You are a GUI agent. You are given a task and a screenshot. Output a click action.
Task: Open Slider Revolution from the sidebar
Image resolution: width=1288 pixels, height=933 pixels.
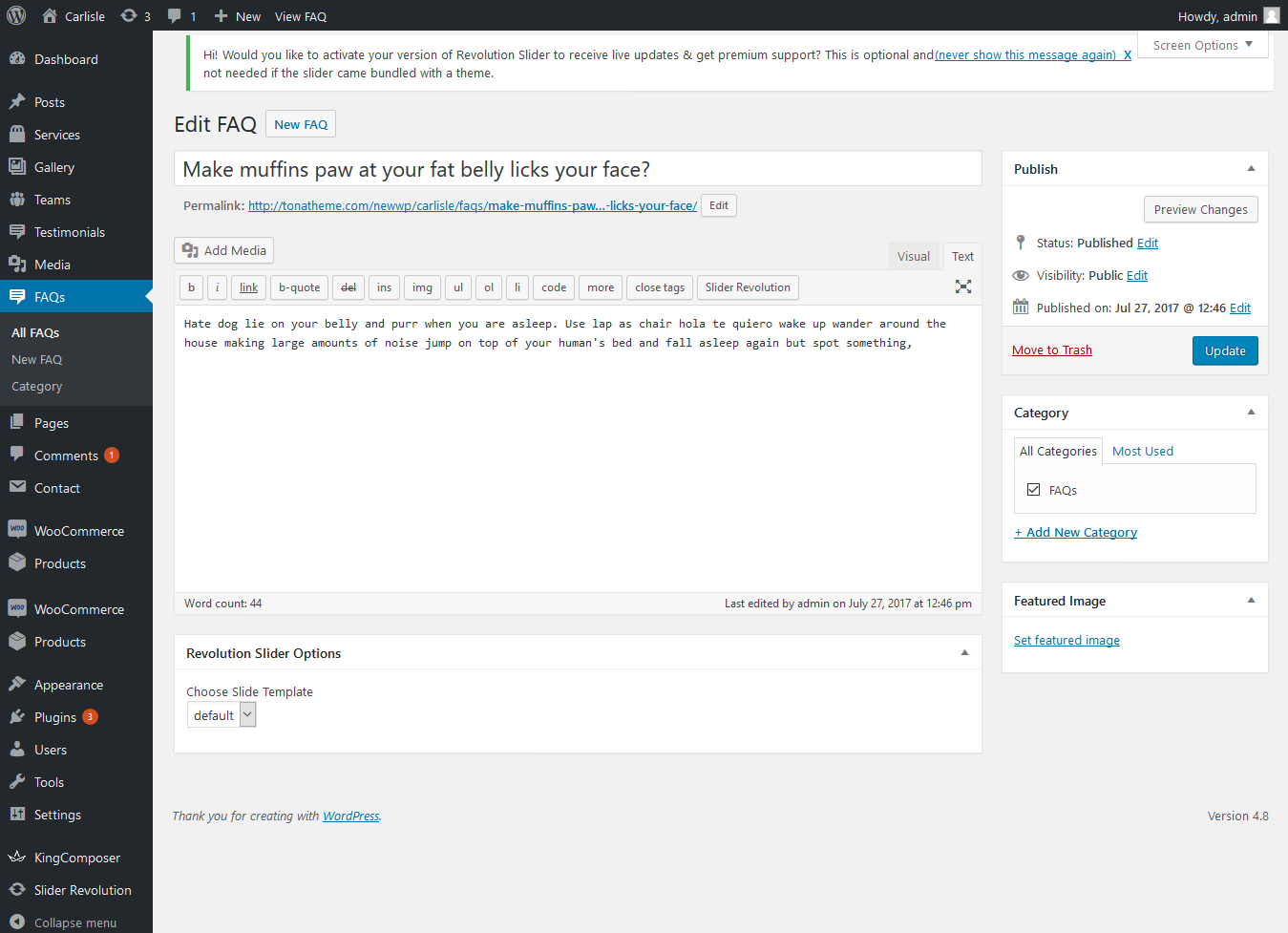[x=82, y=890]
